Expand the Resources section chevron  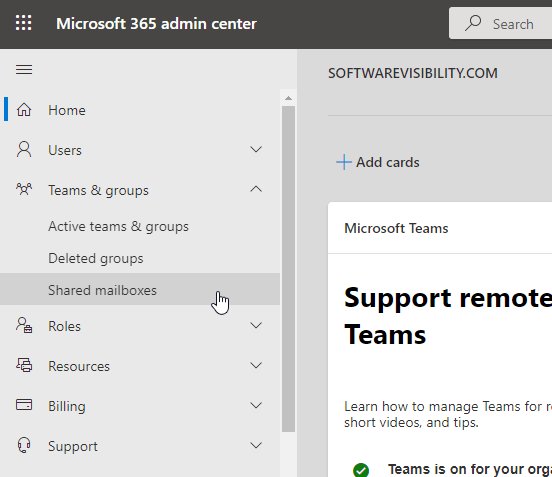pyautogui.click(x=256, y=365)
